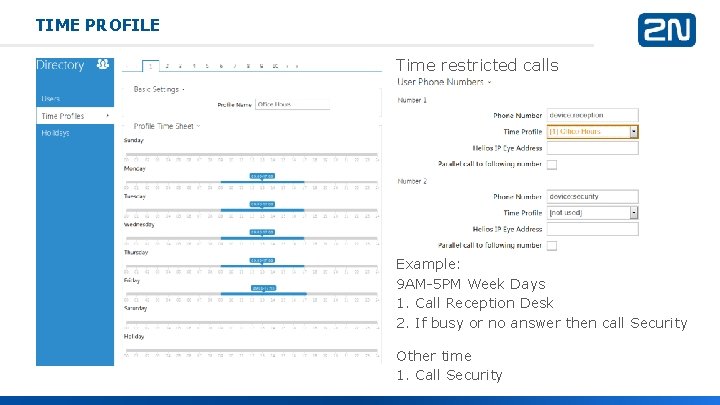Open Number 2 Time Profile dropdown

point(592,213)
